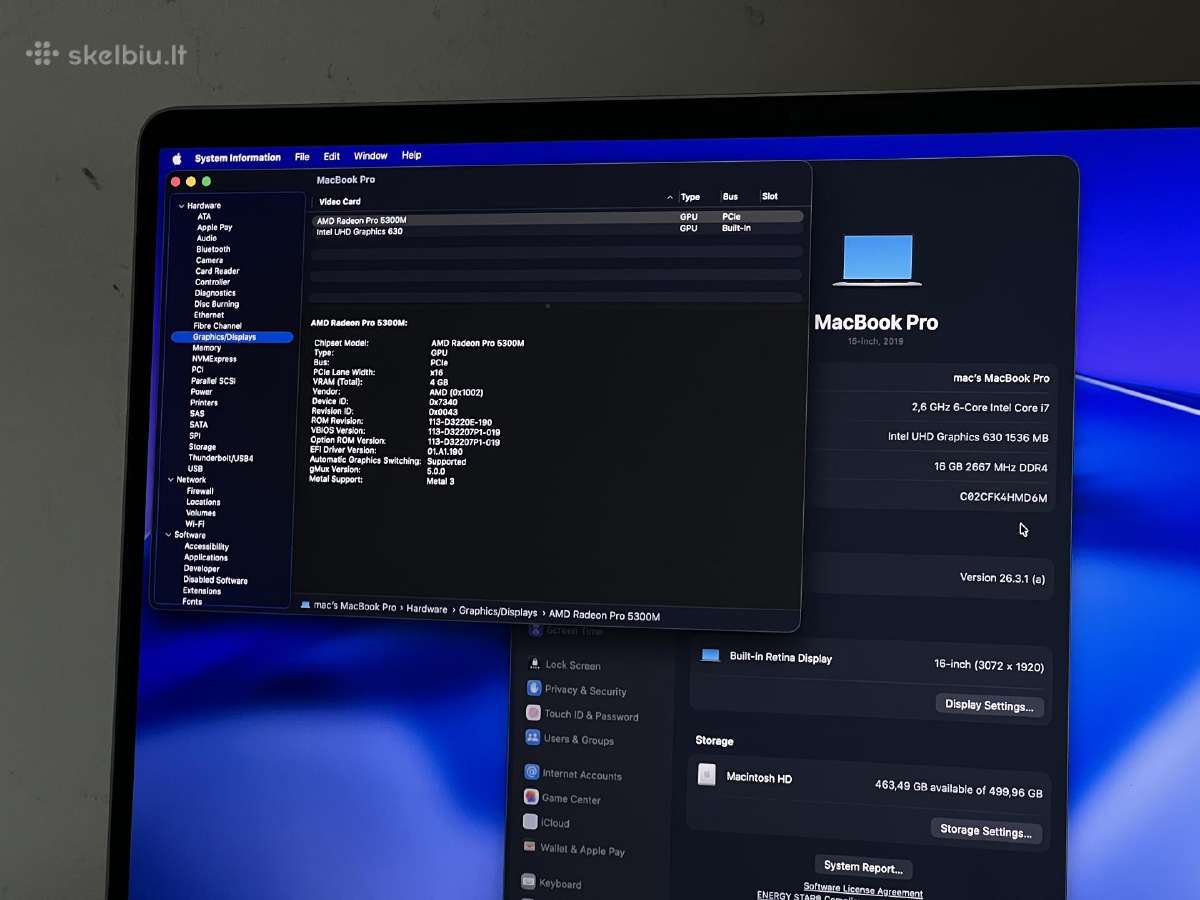Click the Version 26.3.1 (a) text

[x=1002, y=578]
